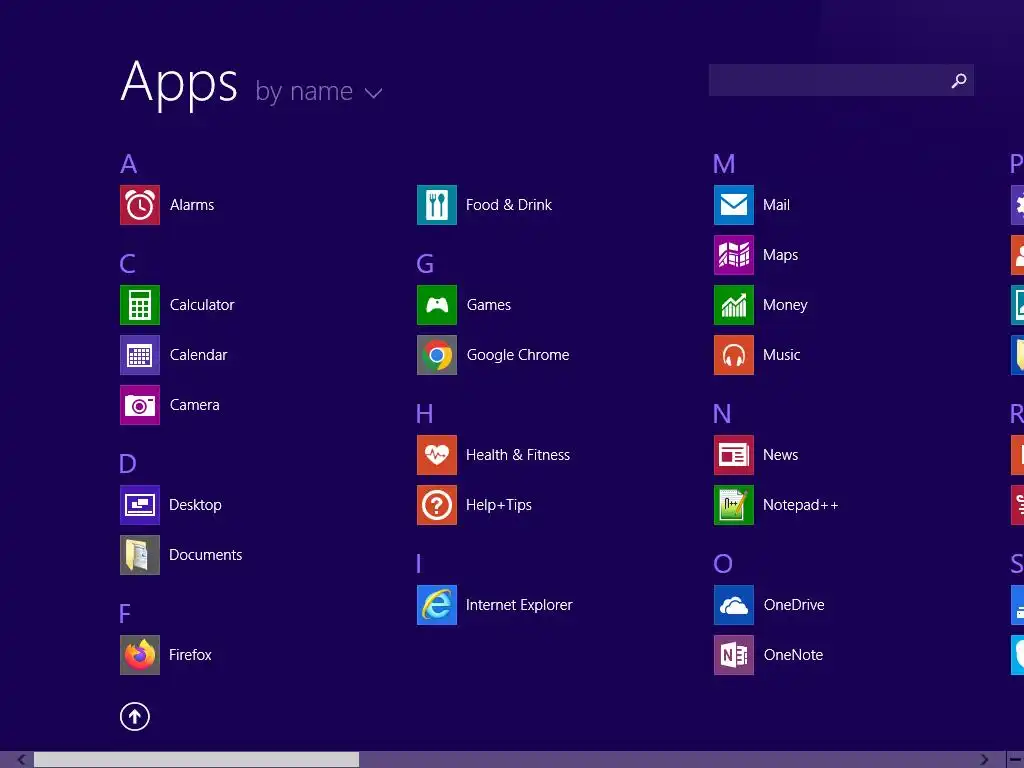Screen dimensions: 1024x768
Task: Select the N letter group header
Action: [x=722, y=414]
